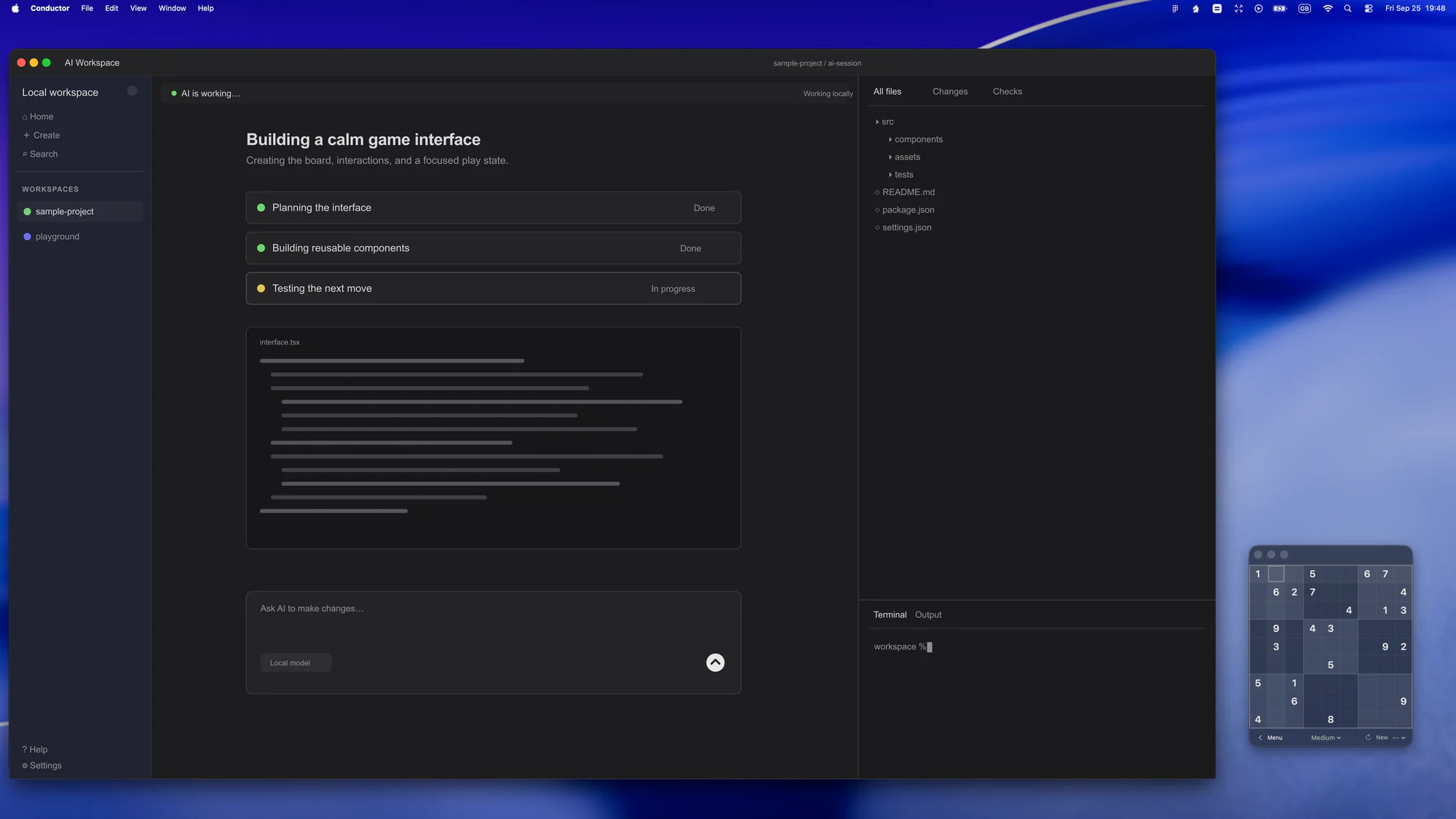Open the Local model selector
1456x819 pixels.
[x=296, y=662]
